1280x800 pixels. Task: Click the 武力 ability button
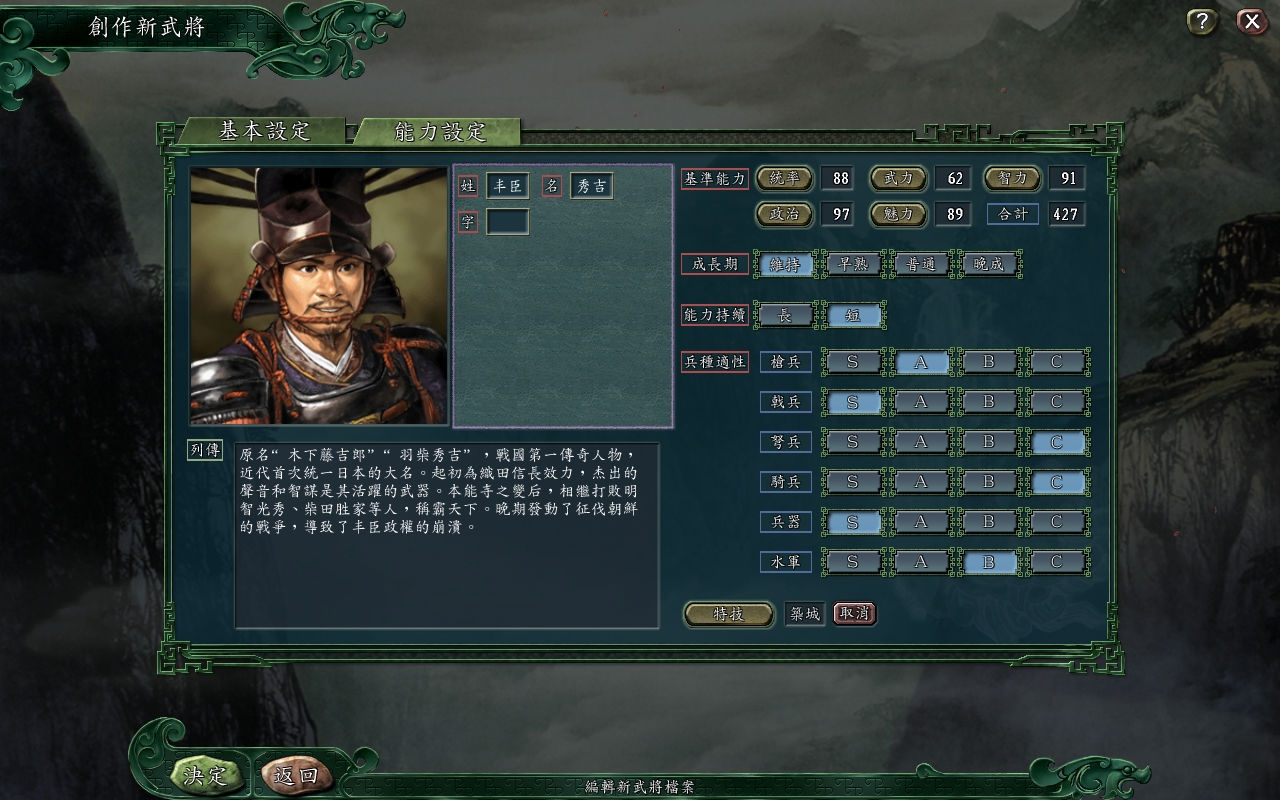pos(898,179)
